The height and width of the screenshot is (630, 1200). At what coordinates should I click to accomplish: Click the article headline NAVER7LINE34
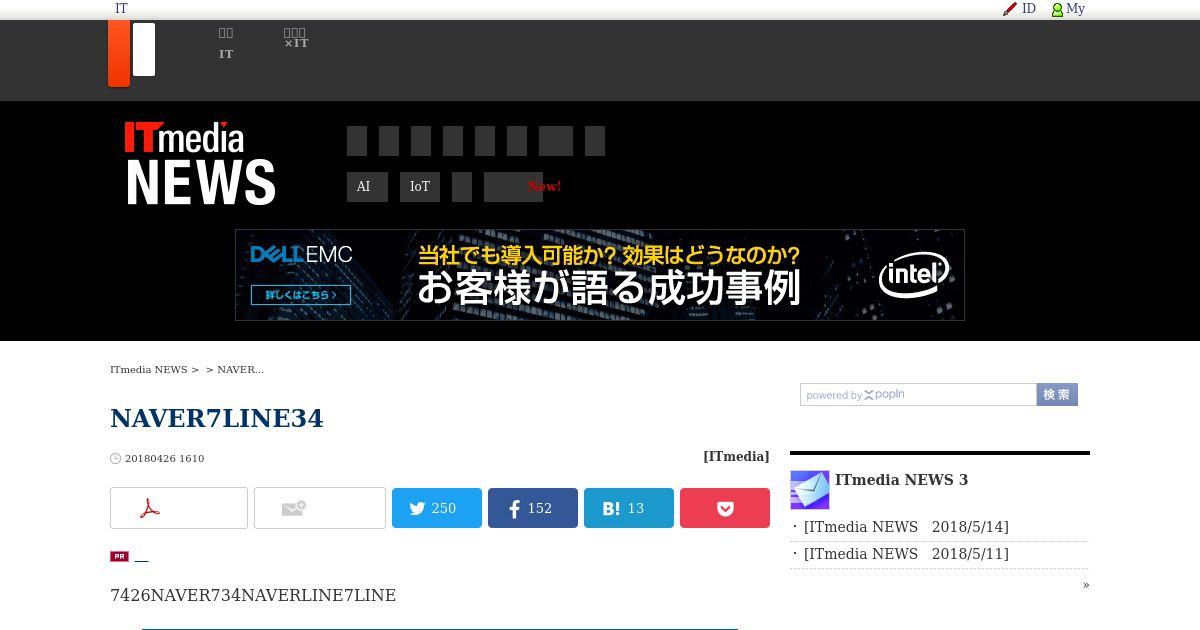217,418
